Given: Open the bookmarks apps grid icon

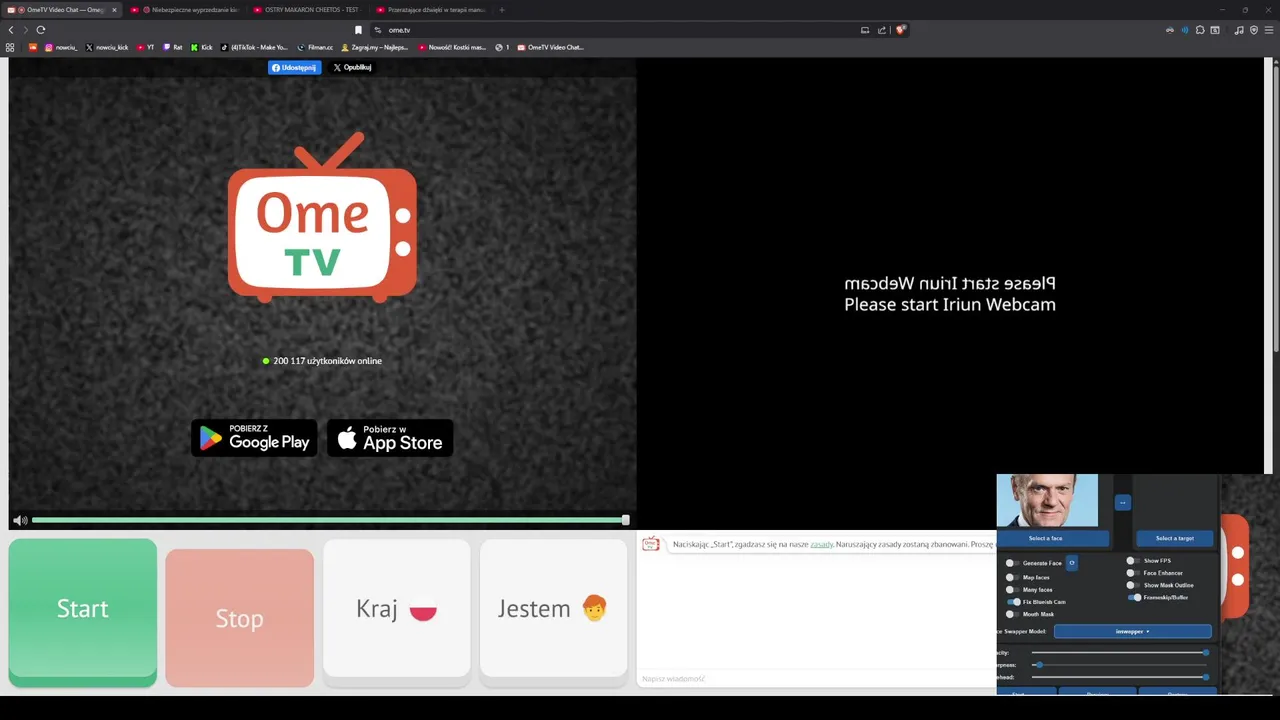Looking at the screenshot, I should tap(10, 47).
